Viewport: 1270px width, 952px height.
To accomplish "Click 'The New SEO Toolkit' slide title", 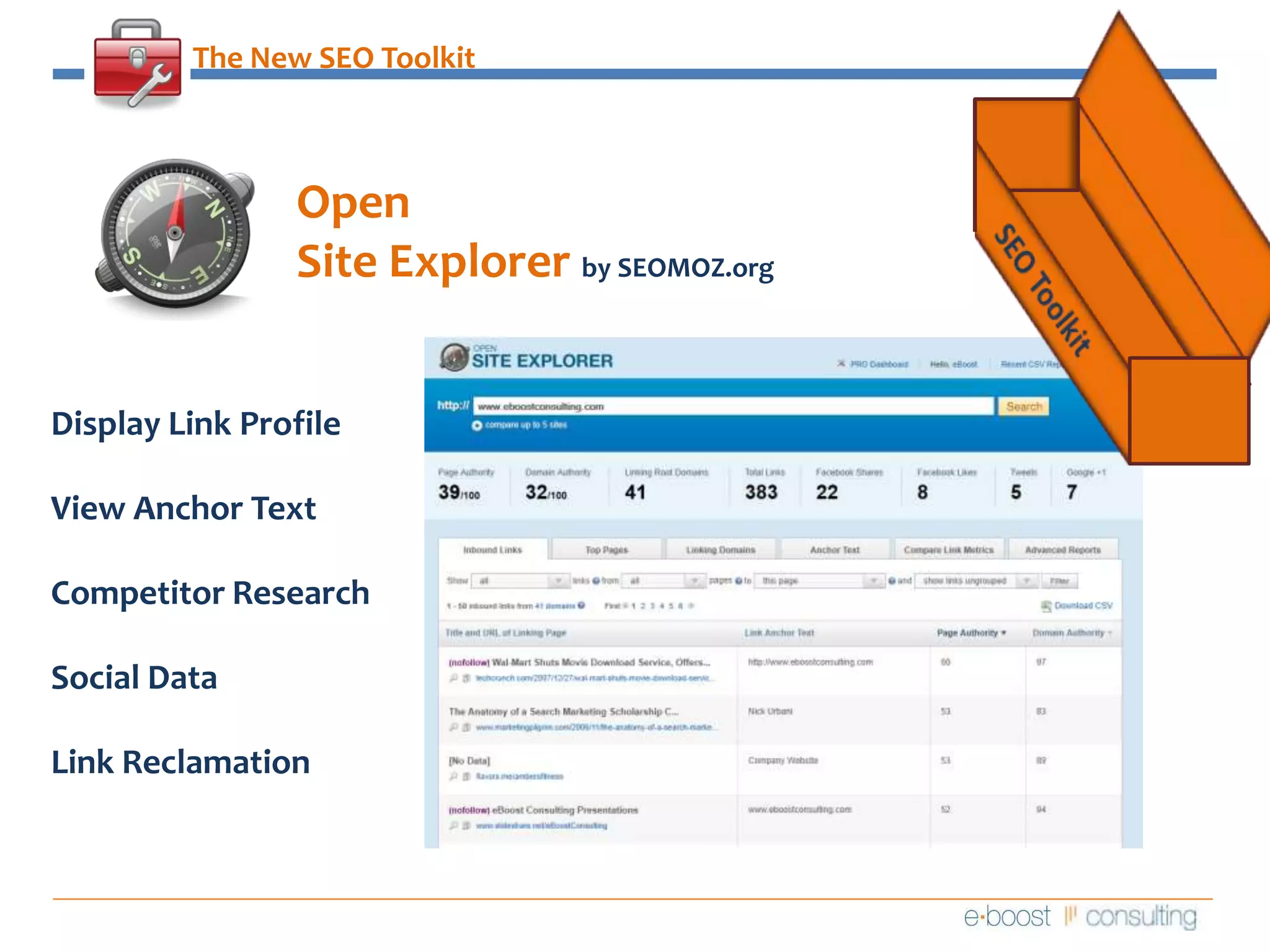I will [x=334, y=57].
